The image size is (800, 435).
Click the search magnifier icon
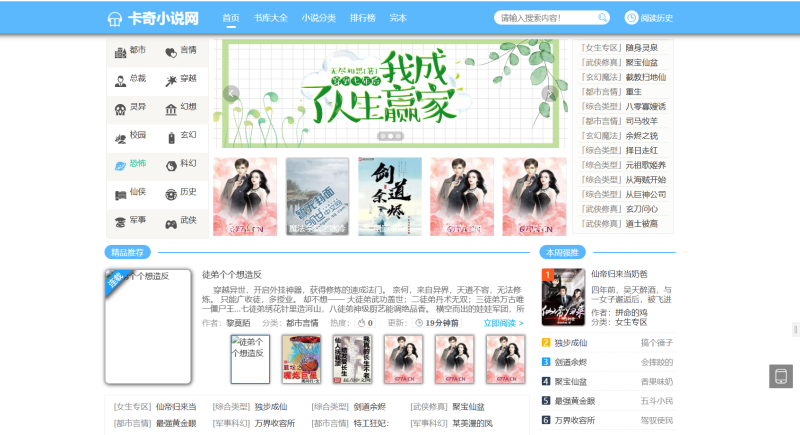pos(603,18)
